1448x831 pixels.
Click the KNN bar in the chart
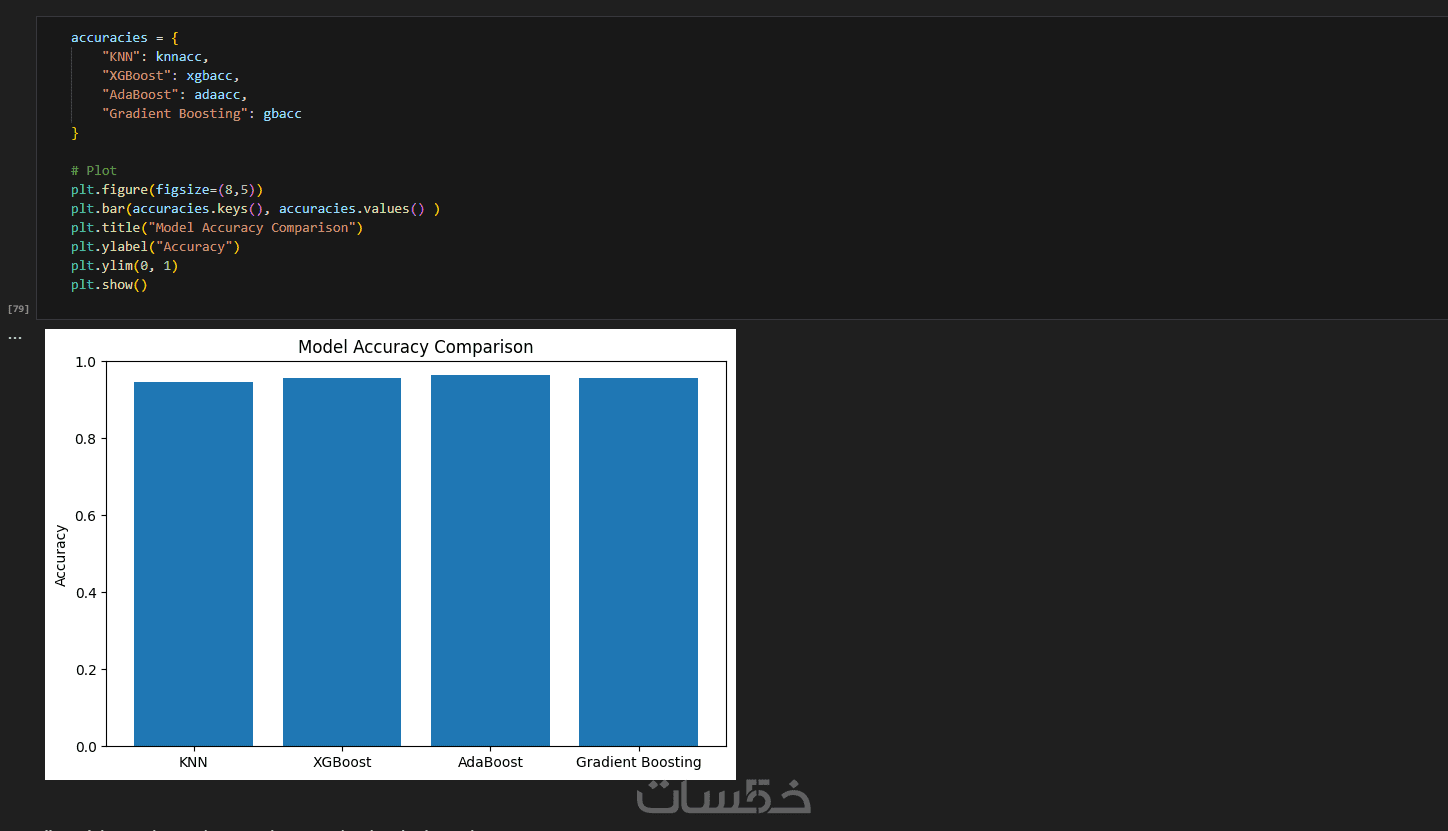point(193,564)
